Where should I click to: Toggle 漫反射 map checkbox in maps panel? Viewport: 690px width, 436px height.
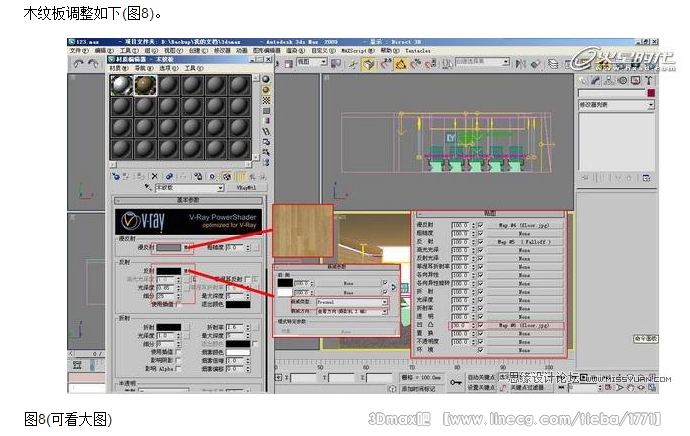tap(481, 225)
